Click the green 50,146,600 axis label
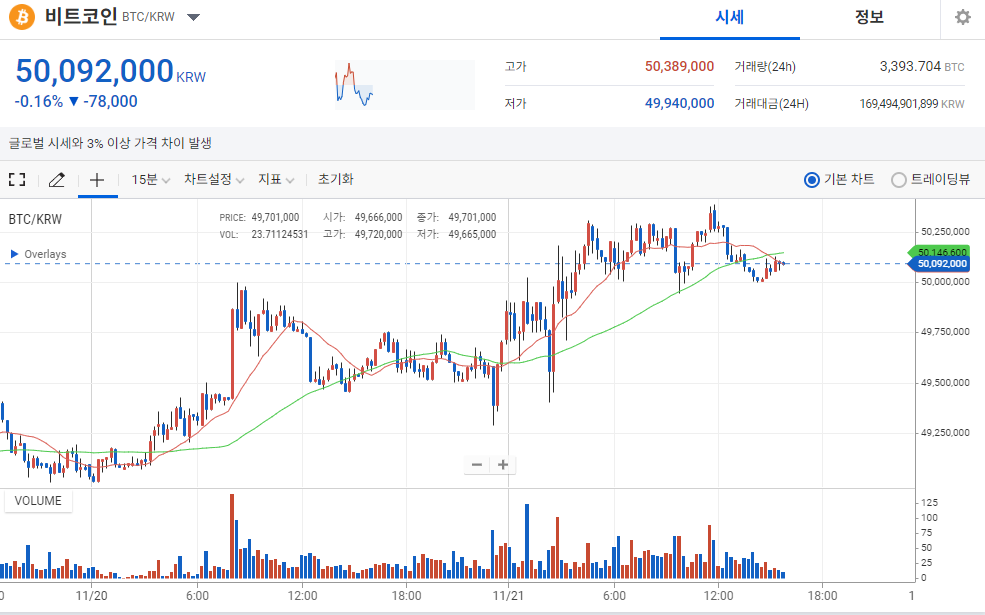The width and height of the screenshot is (985, 615). pos(940,253)
